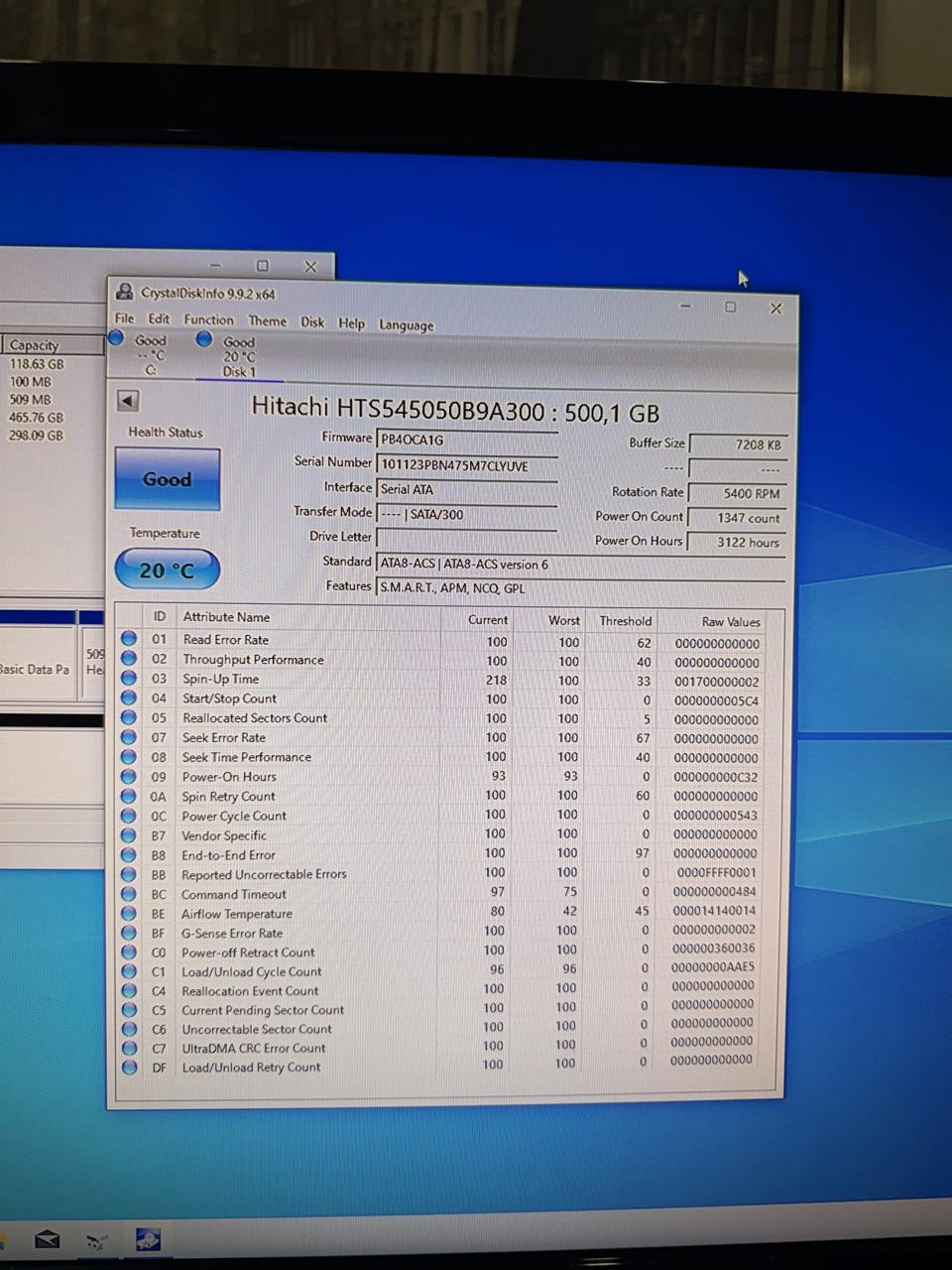Click the empty Drive Letter field

click(466, 539)
